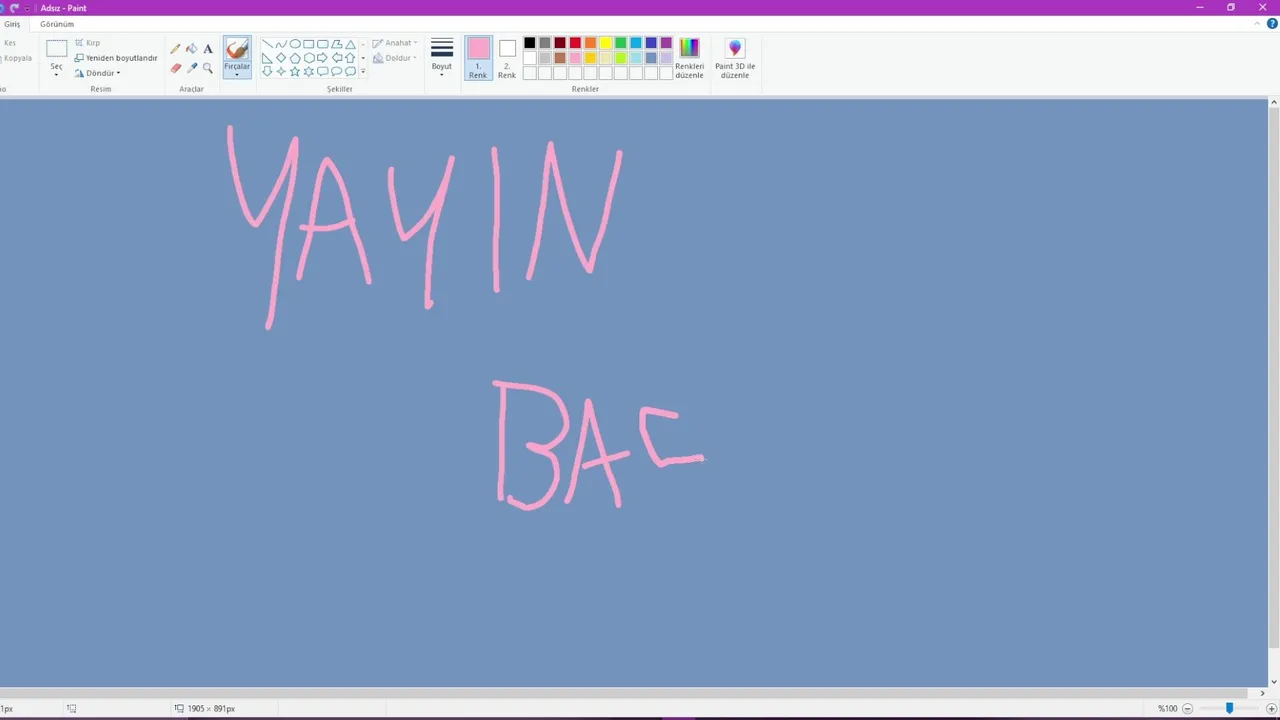The width and height of the screenshot is (1280, 720).
Task: Select the Fill with color bucket tool
Action: pos(192,48)
